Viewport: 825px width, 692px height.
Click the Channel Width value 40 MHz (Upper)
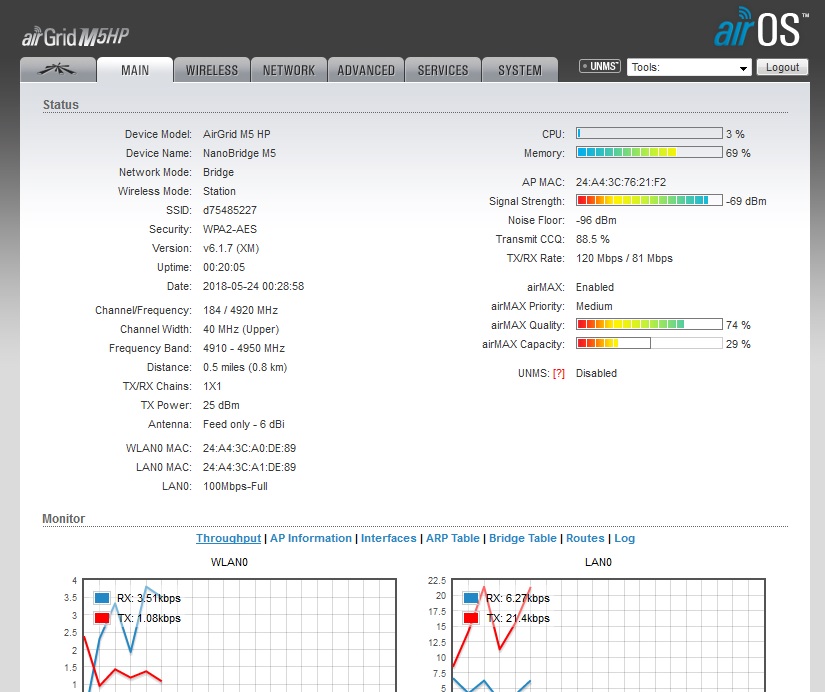click(x=241, y=329)
